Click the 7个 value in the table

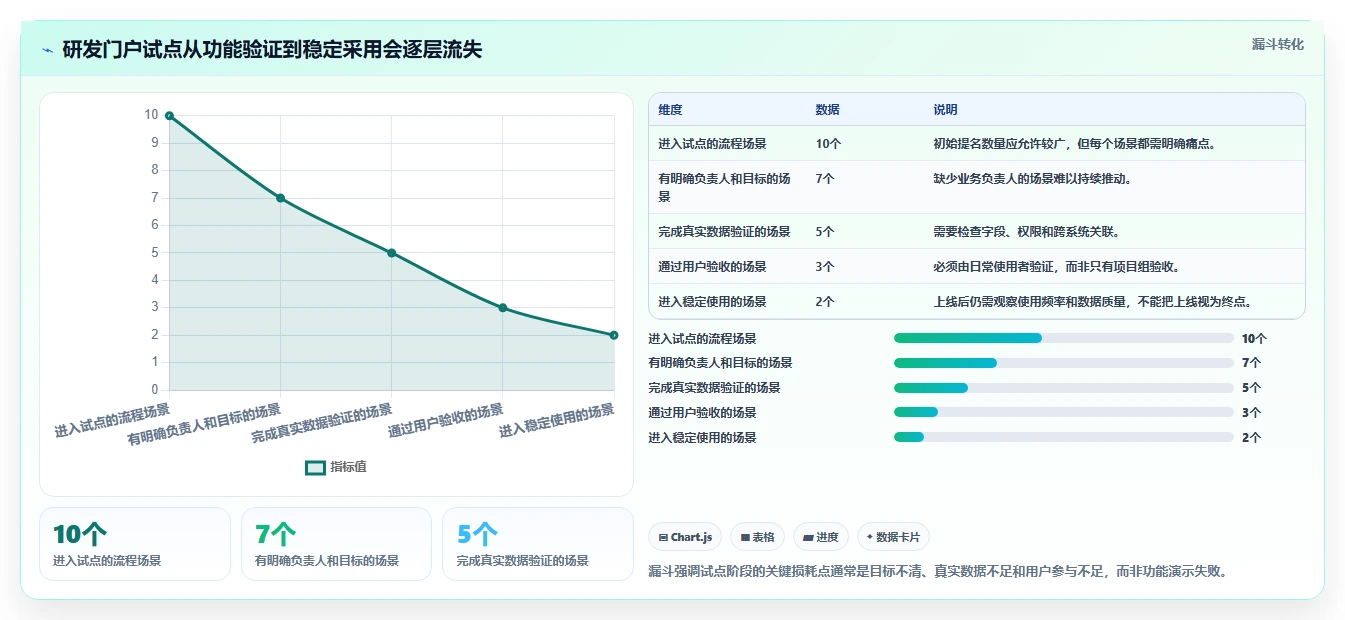click(825, 178)
